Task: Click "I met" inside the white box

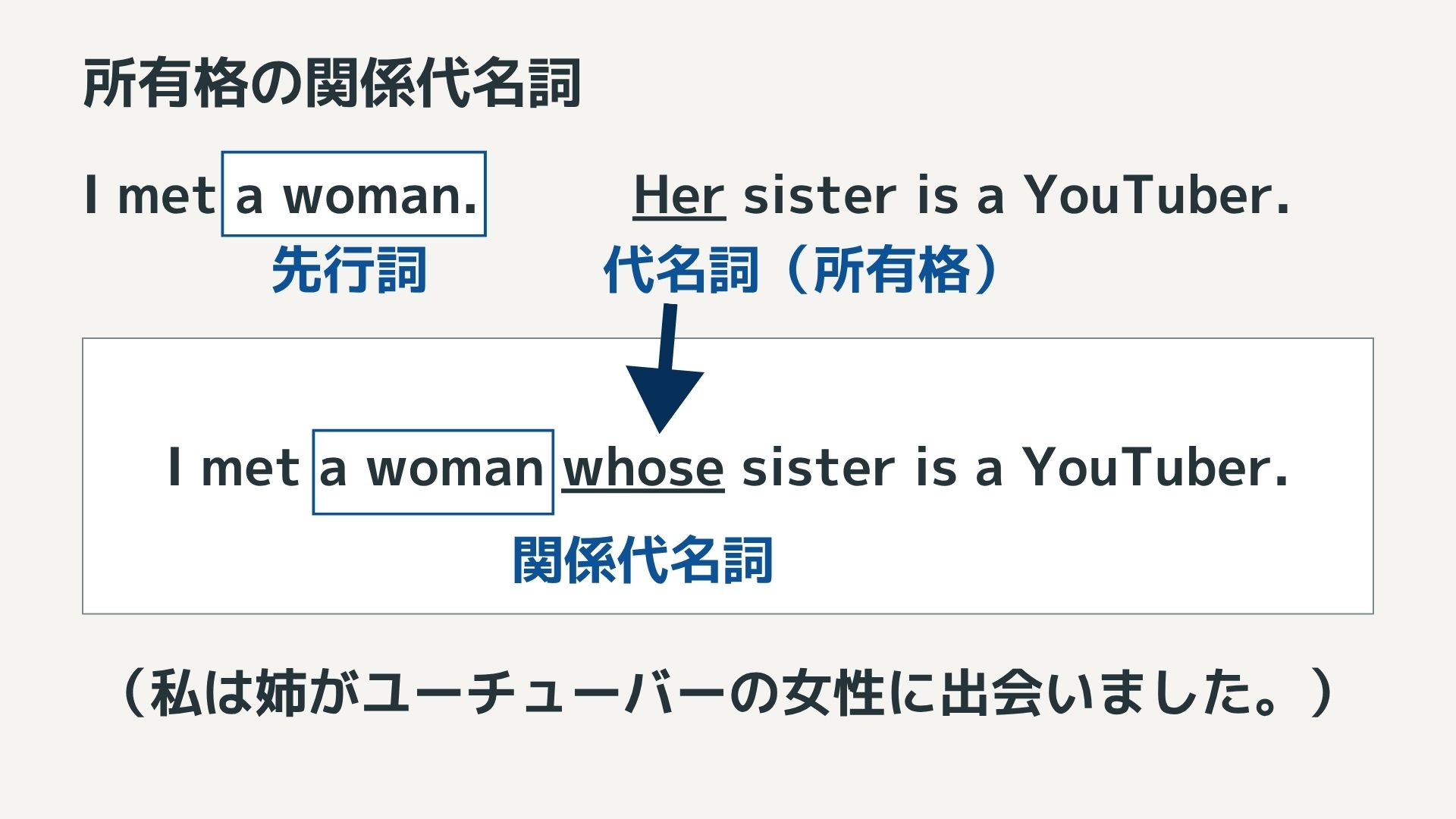Action: (x=234, y=469)
